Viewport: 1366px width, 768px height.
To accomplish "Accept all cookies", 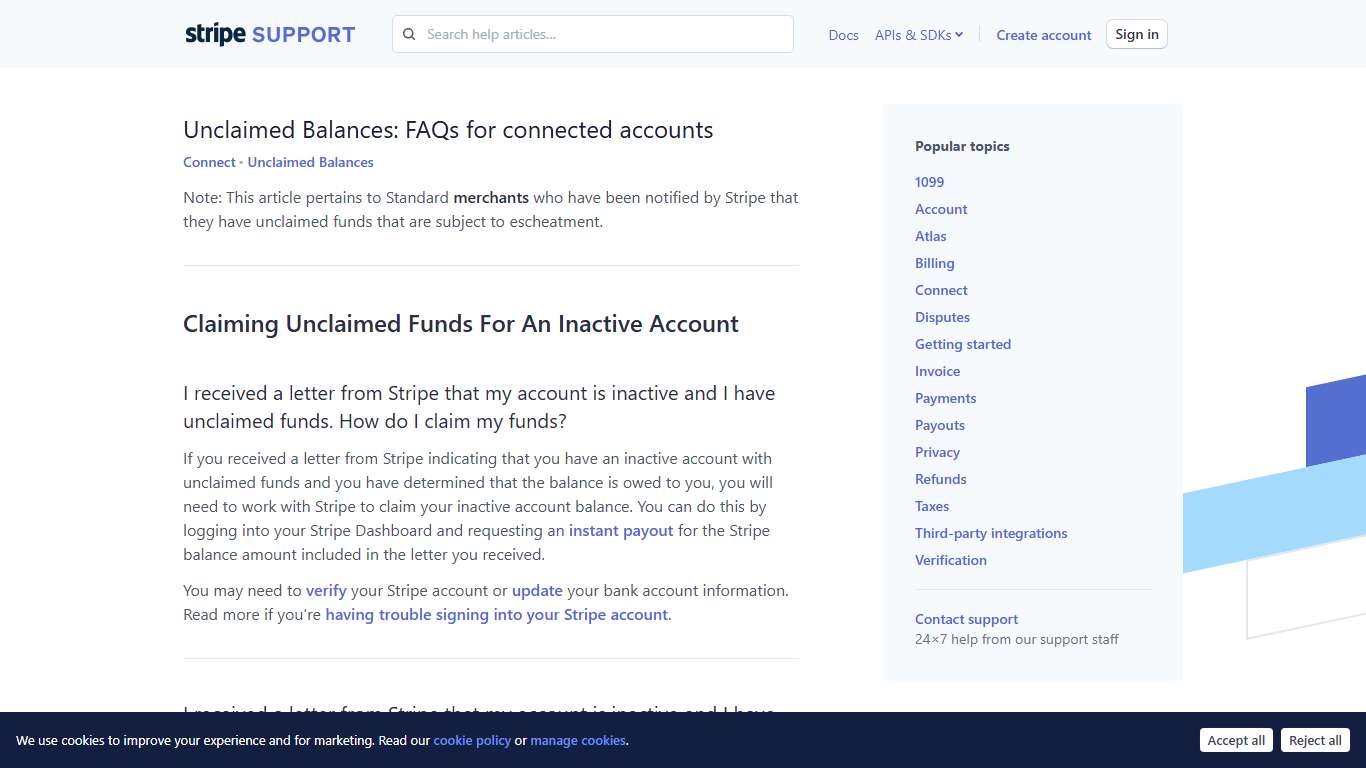I will click(x=1236, y=740).
